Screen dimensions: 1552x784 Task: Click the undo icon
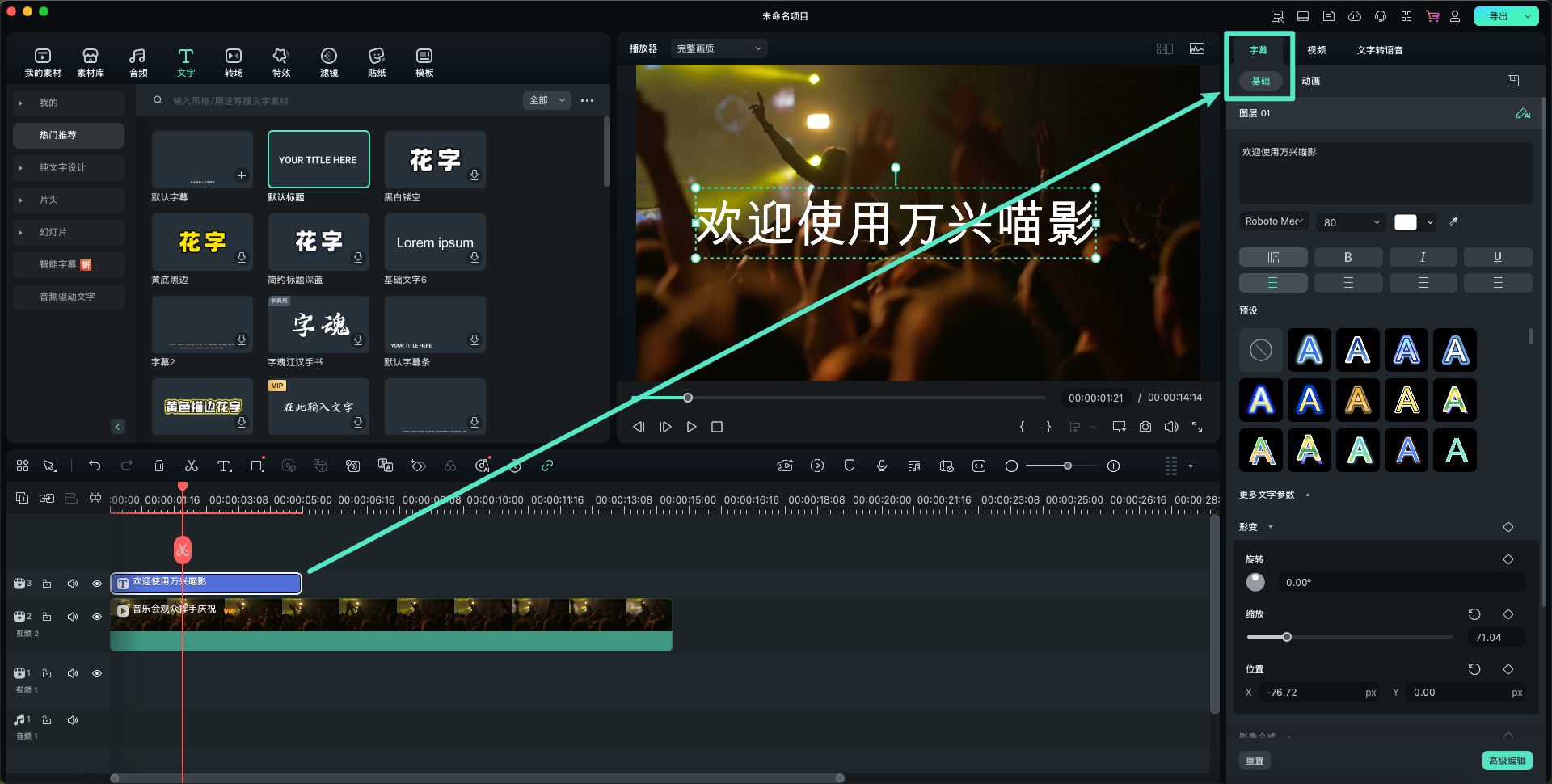[x=95, y=466]
